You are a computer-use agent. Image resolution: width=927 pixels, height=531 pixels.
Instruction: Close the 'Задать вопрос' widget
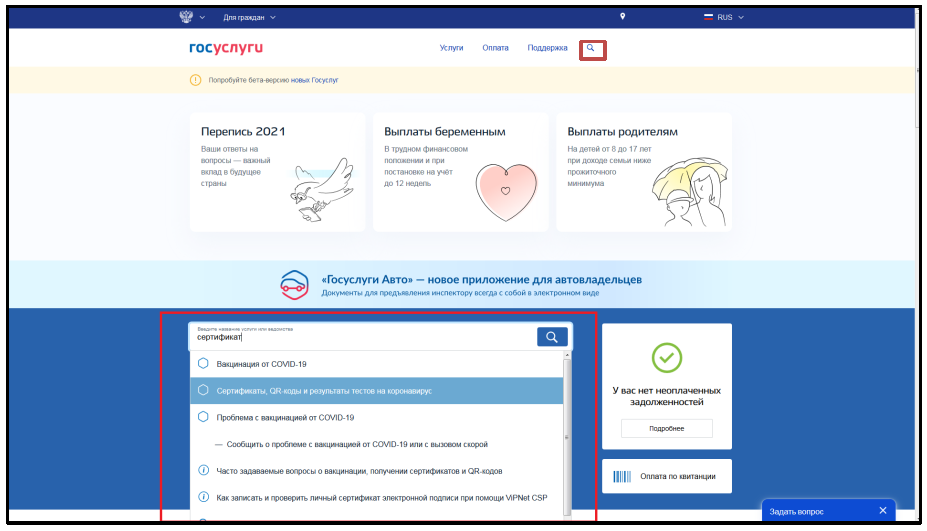(883, 510)
